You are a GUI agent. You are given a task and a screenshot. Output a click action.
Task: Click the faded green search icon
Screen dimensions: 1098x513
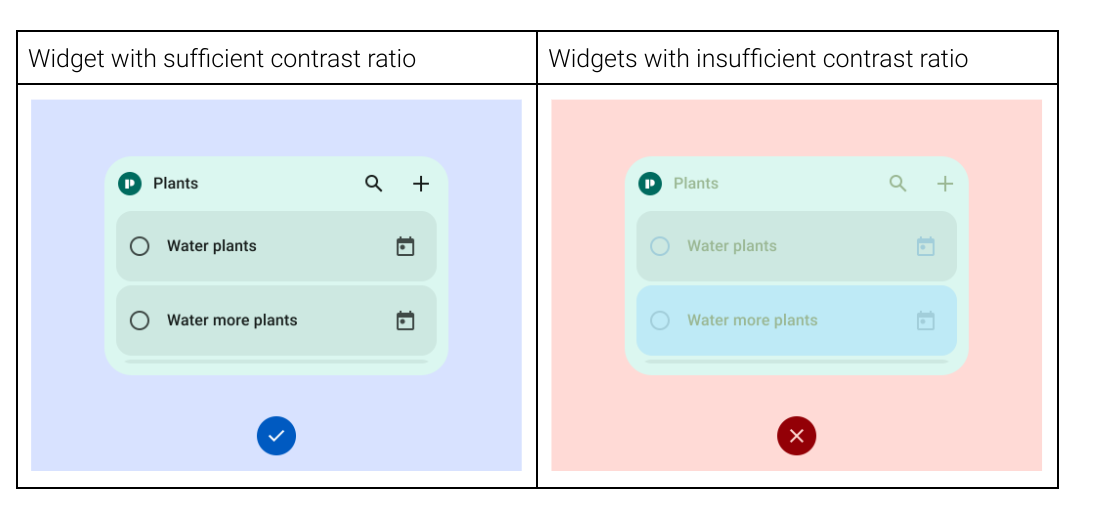click(898, 184)
